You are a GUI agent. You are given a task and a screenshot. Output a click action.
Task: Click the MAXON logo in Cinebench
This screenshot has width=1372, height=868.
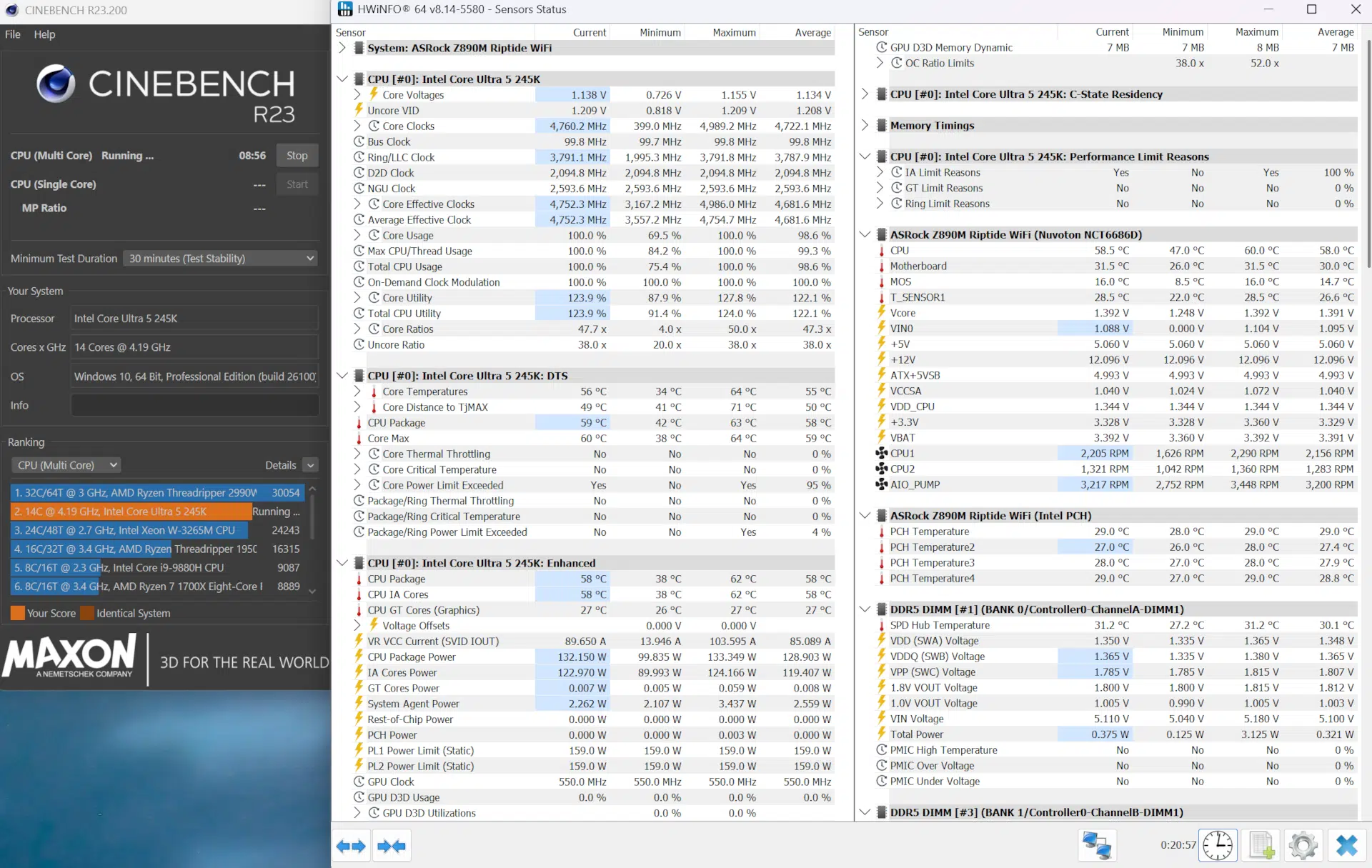tap(70, 656)
